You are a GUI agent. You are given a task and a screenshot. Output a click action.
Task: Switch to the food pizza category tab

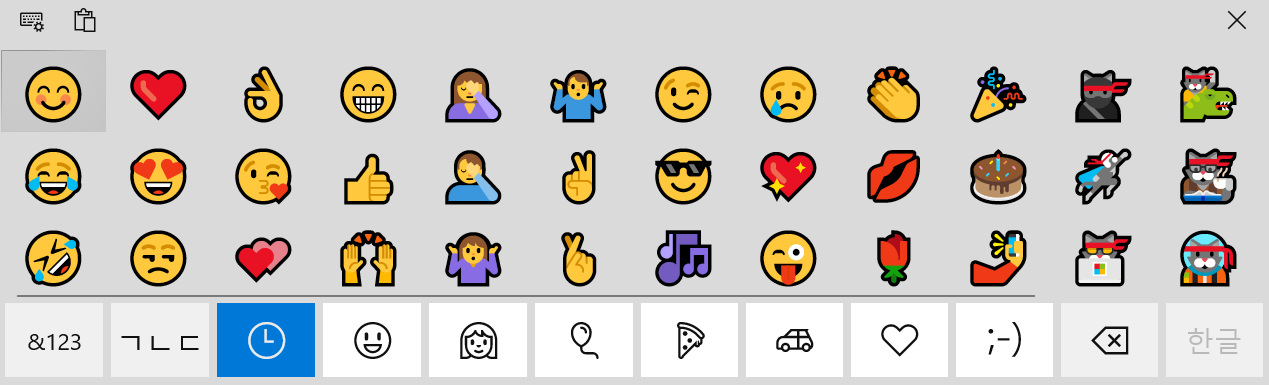[689, 341]
